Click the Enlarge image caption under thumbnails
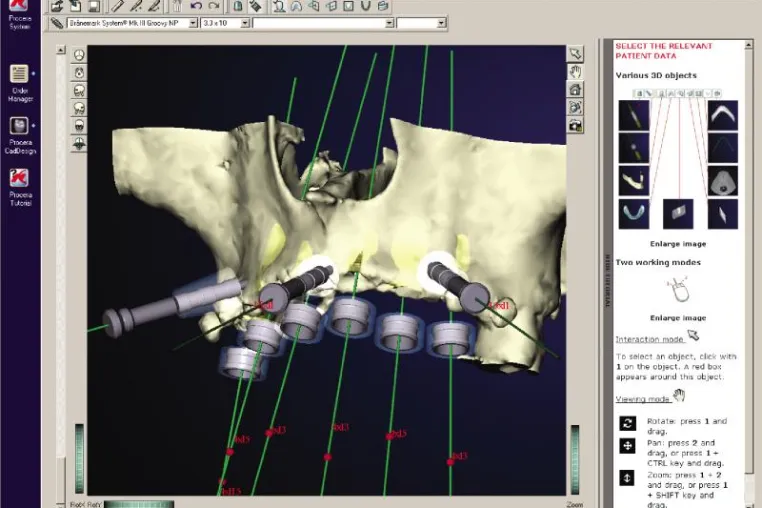Image resolution: width=762 pixels, height=508 pixels. pos(678,244)
